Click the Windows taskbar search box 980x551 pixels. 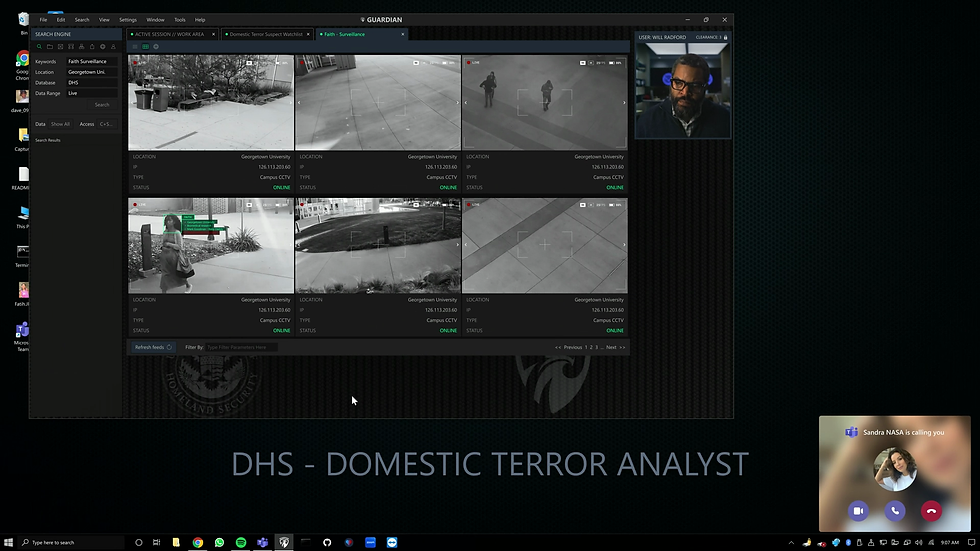click(72, 542)
